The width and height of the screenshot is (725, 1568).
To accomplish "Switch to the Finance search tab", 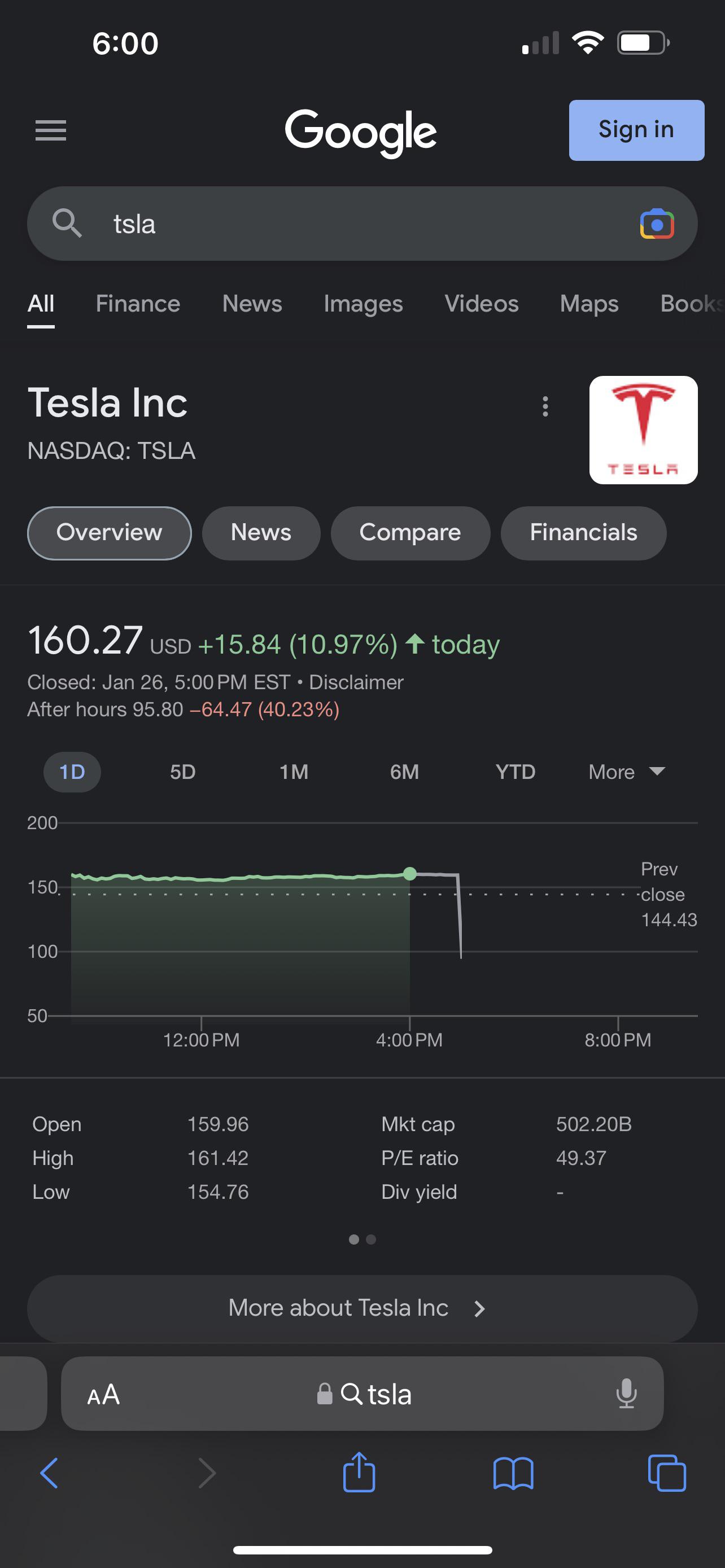I will click(138, 304).
